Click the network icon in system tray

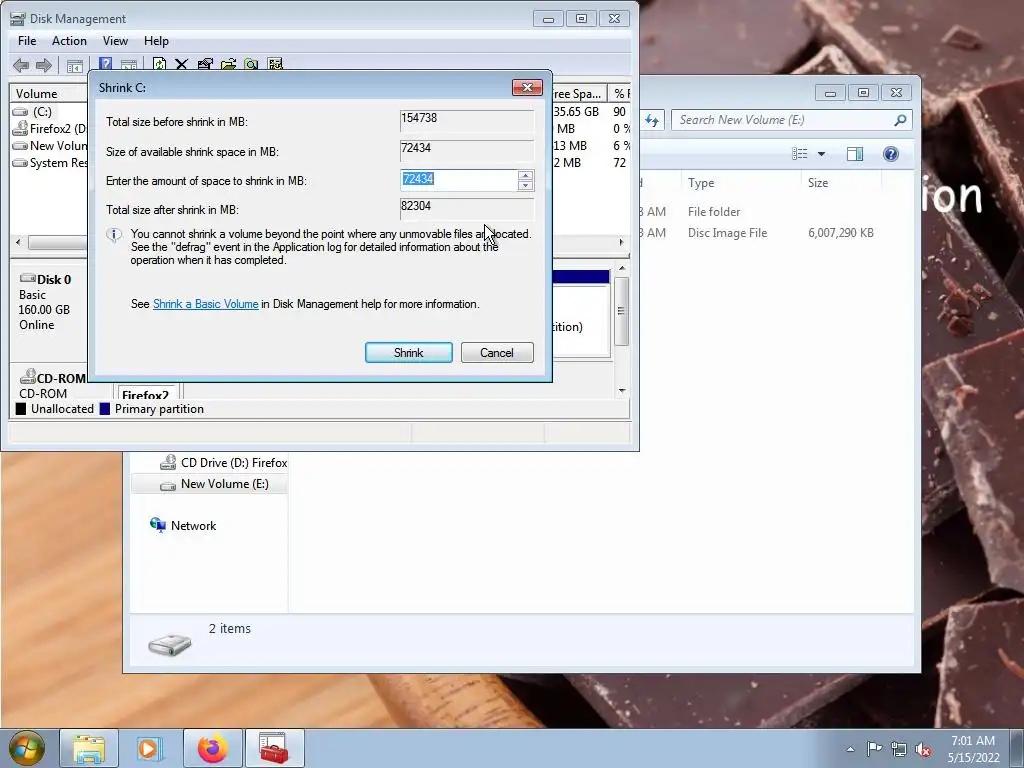tap(899, 748)
